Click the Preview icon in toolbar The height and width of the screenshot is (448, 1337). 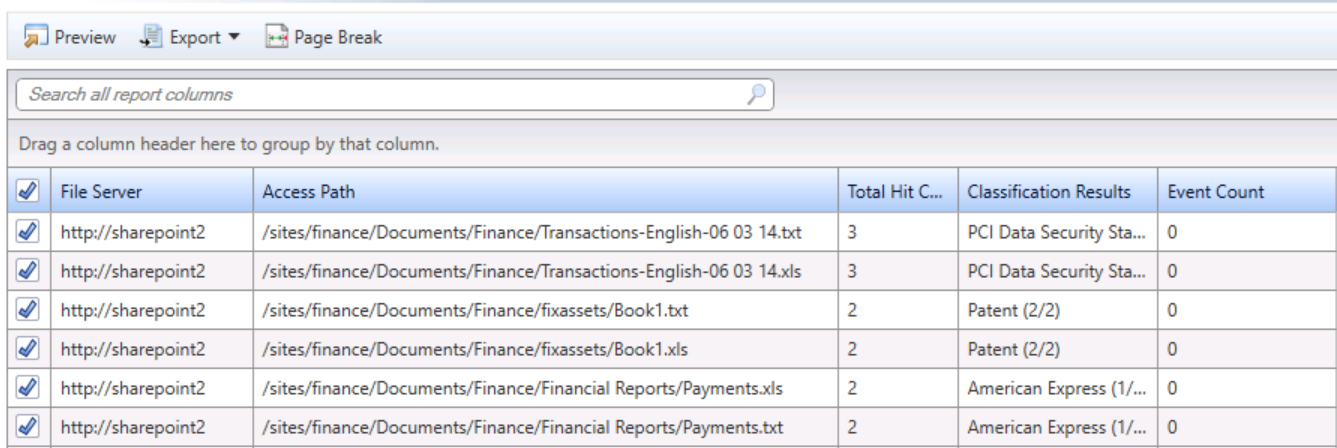click(x=36, y=38)
